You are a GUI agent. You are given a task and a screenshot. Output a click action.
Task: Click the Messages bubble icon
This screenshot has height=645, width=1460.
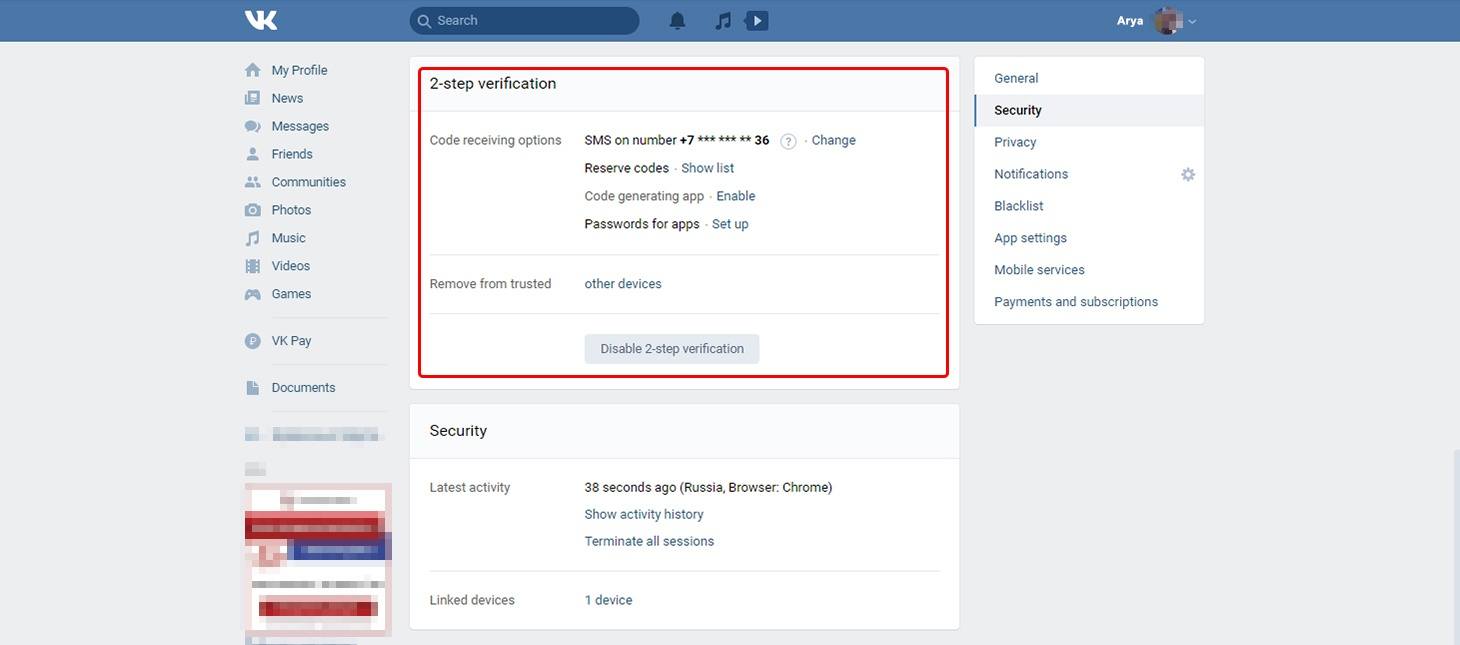coord(253,126)
